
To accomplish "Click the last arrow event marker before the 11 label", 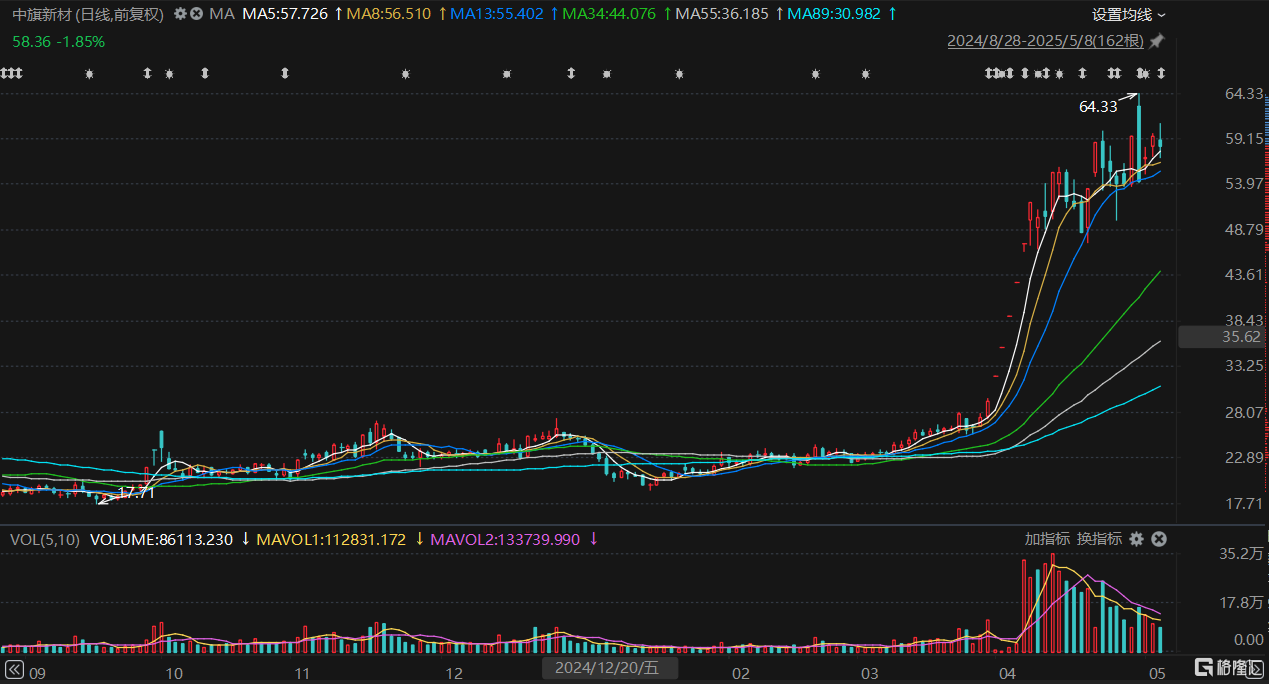I will coord(285,74).
